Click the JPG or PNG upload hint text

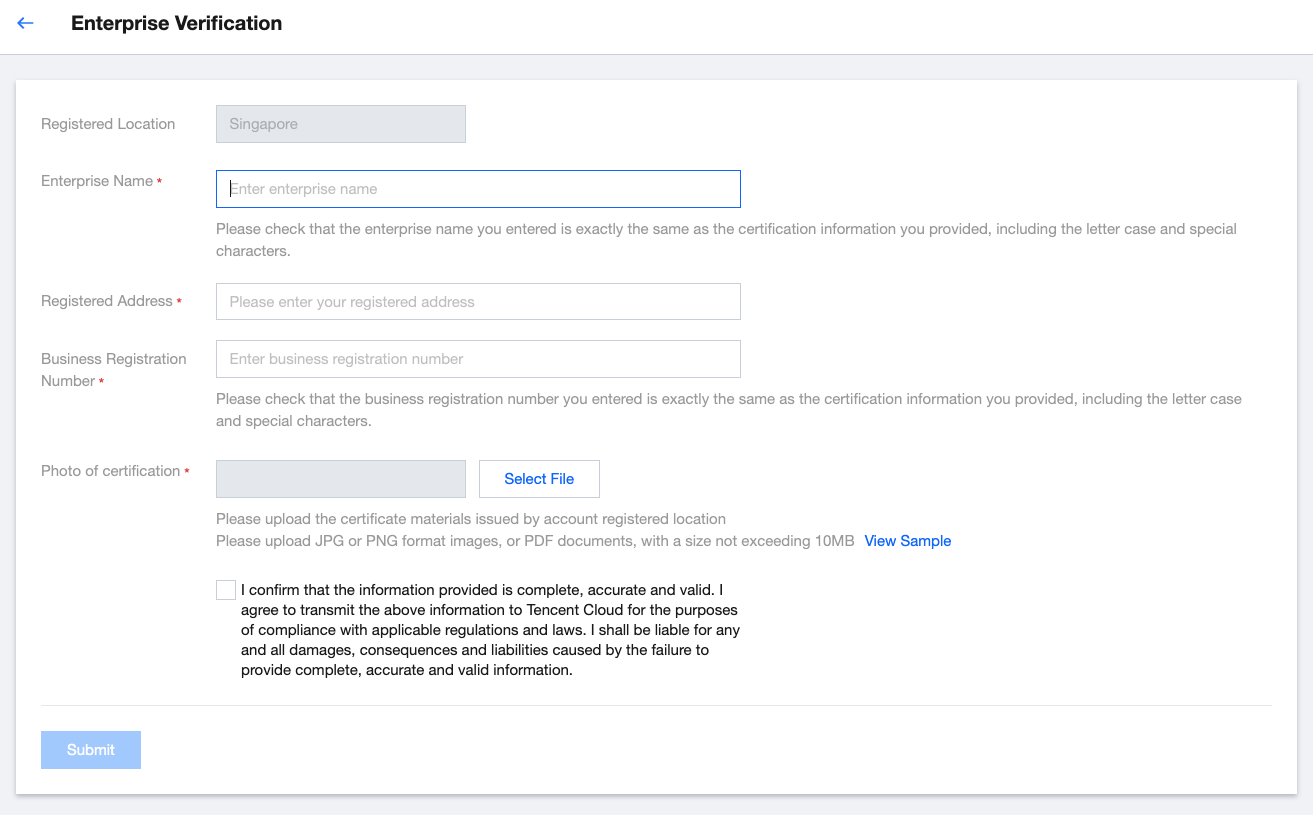(535, 541)
